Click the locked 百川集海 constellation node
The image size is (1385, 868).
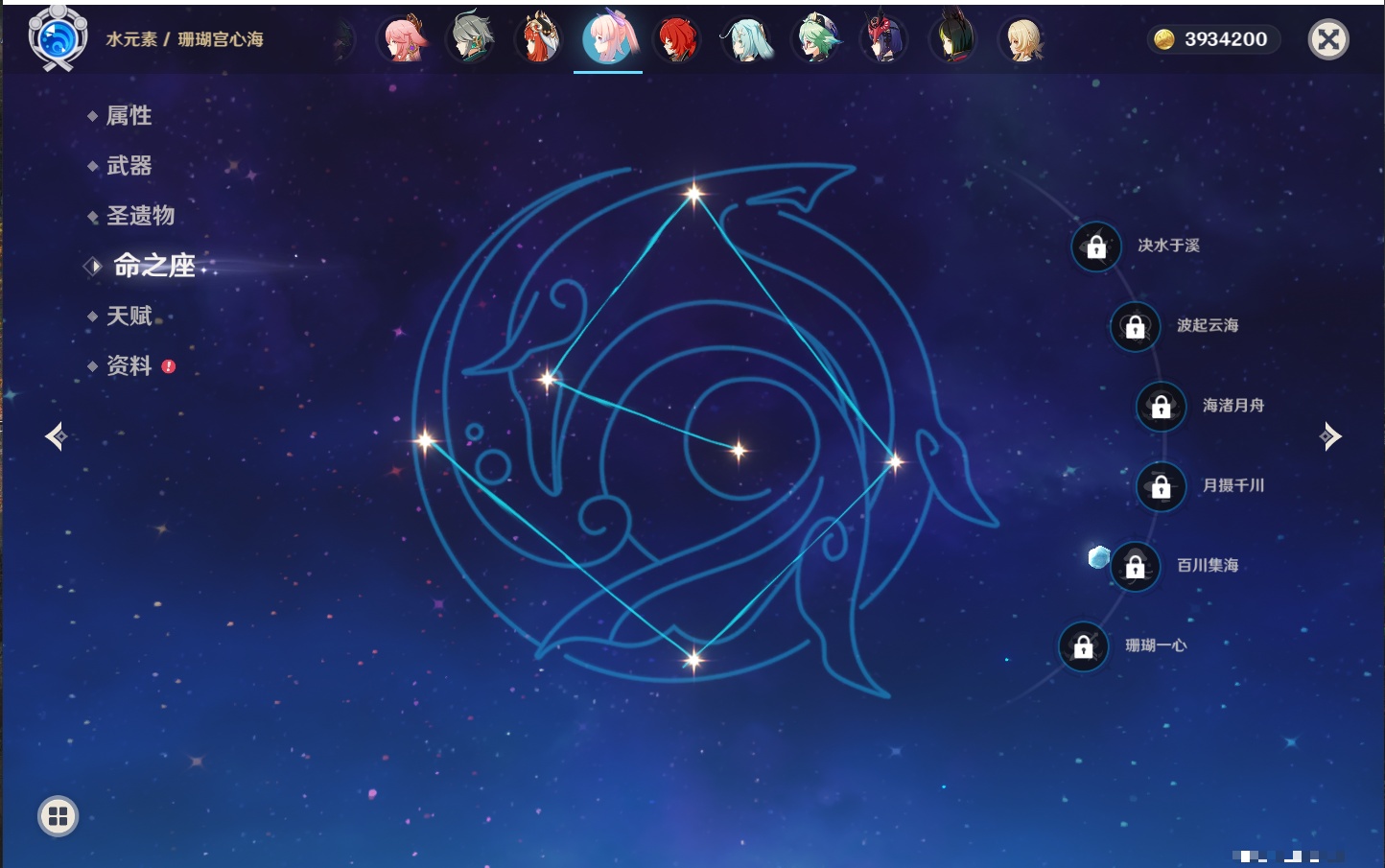pyautogui.click(x=1135, y=566)
